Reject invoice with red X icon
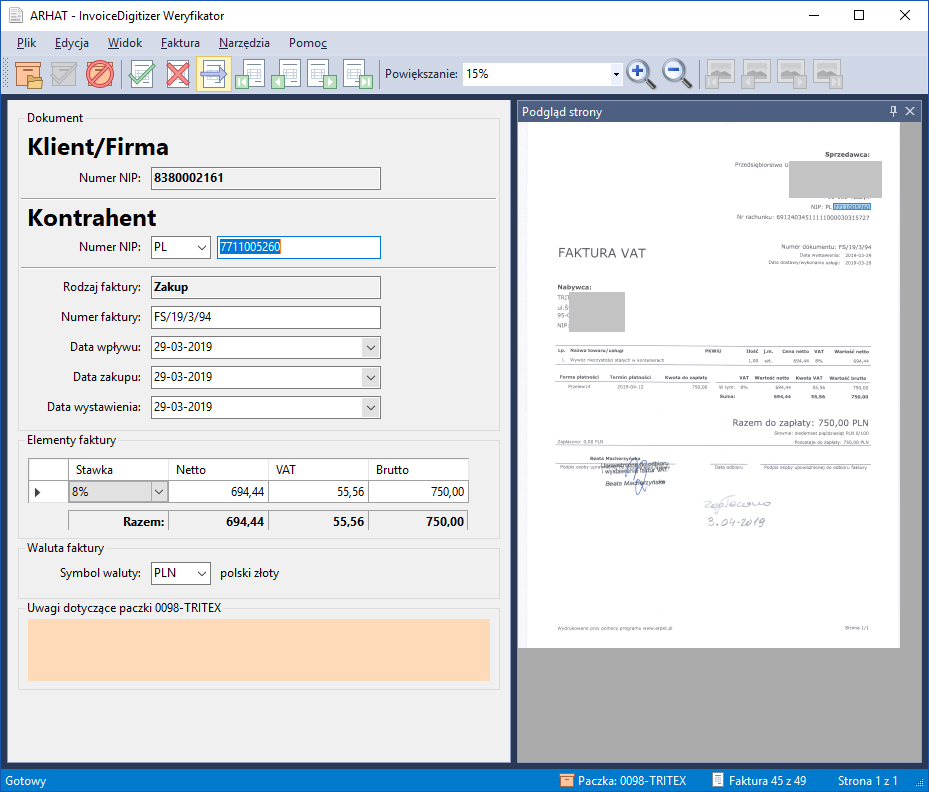 (178, 74)
